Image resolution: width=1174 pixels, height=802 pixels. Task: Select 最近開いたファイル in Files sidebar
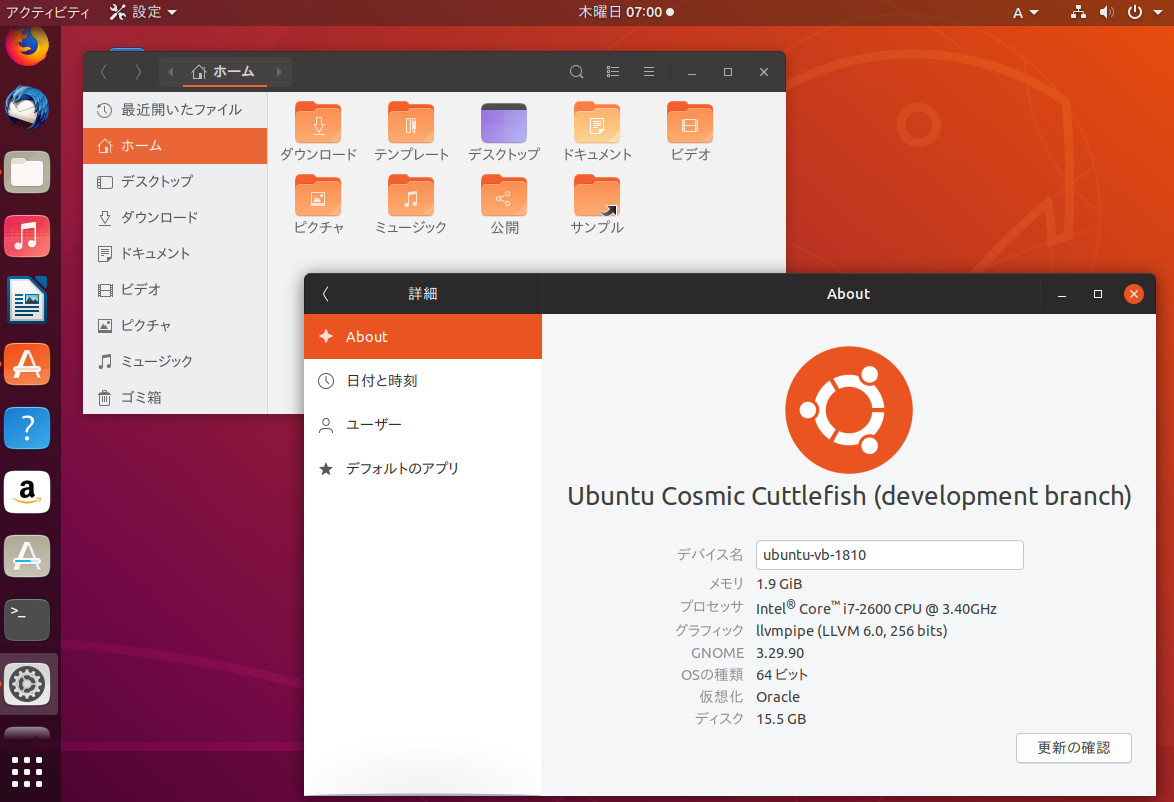175,110
